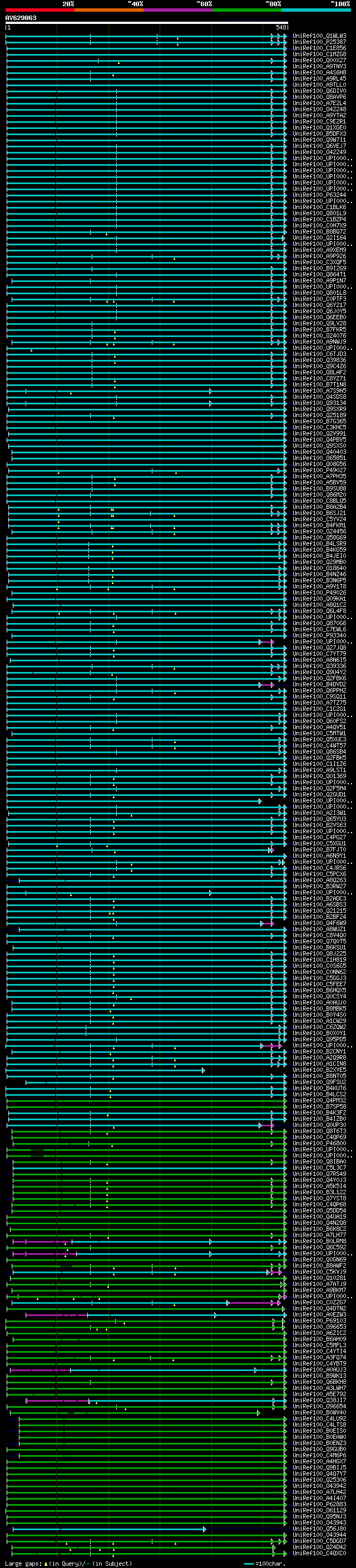Open UniRef100_C9E2R1 entry

pyautogui.click(x=319, y=121)
